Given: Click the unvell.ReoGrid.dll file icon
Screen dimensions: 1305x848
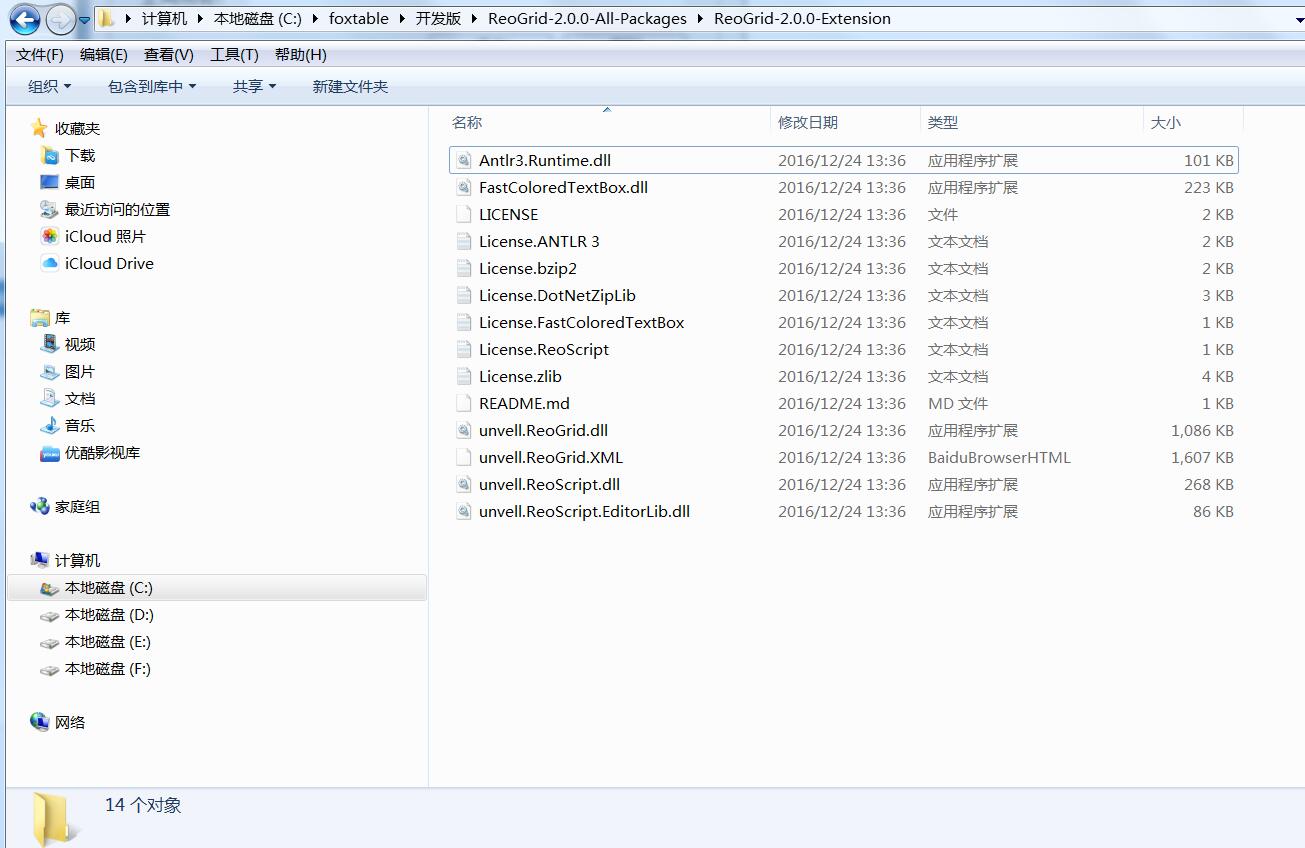Looking at the screenshot, I should coord(463,430).
